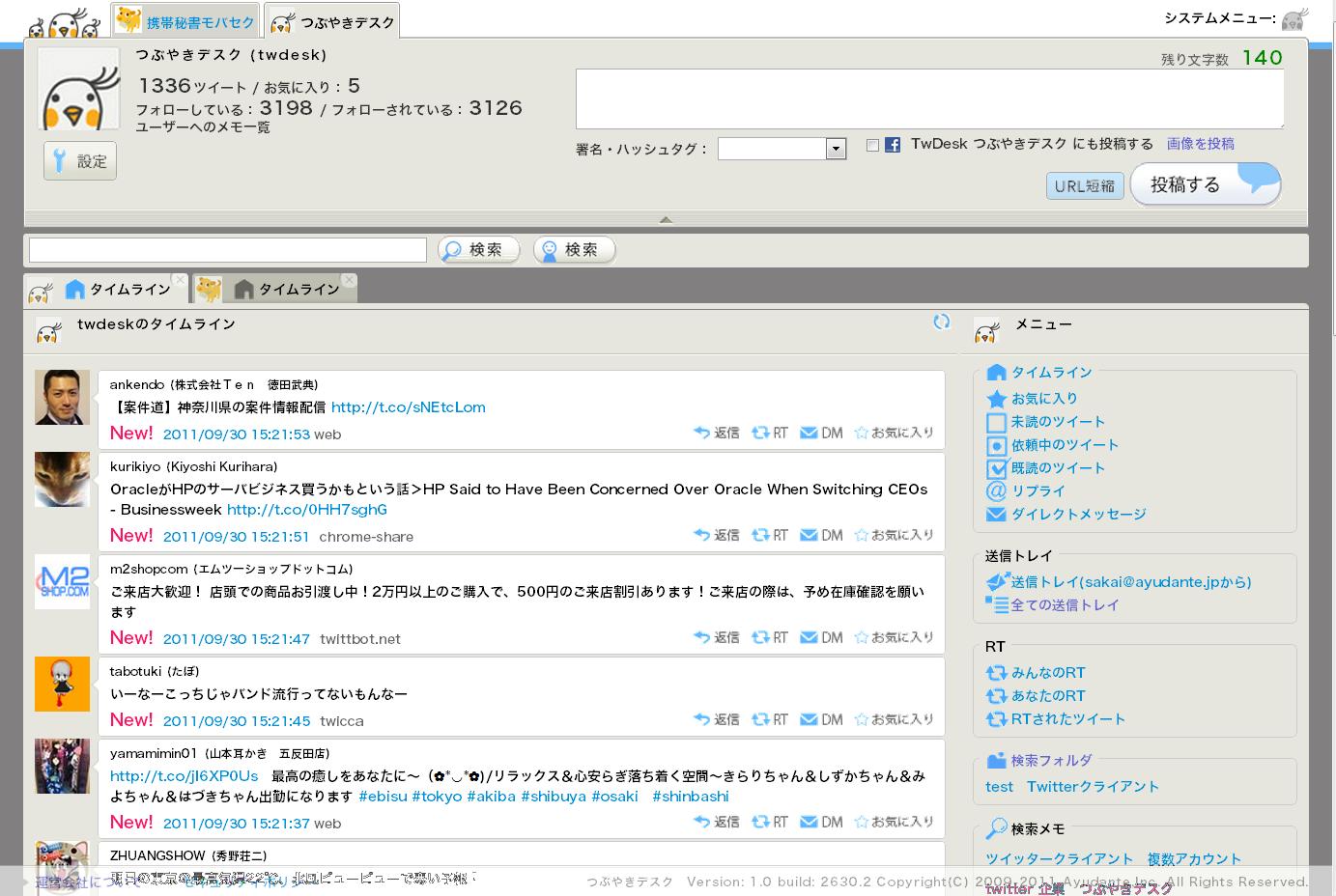Close the first タイムライン tab
Viewport: 1336px width, 896px height.
pyautogui.click(x=180, y=280)
